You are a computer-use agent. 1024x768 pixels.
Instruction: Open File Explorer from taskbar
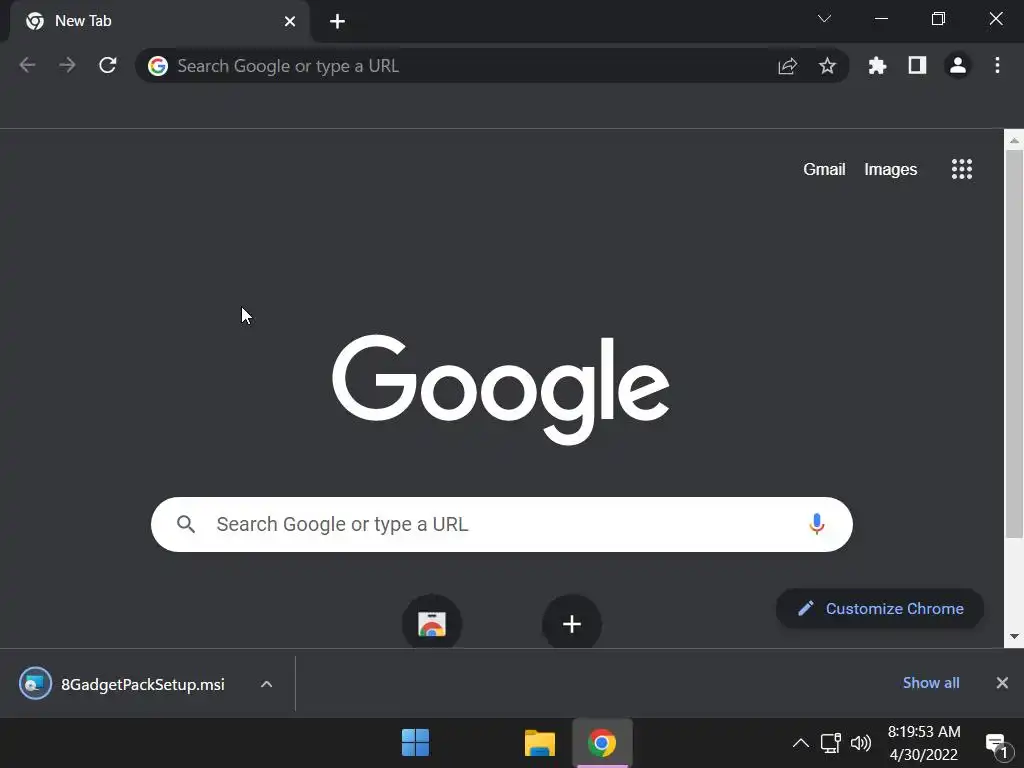click(539, 743)
